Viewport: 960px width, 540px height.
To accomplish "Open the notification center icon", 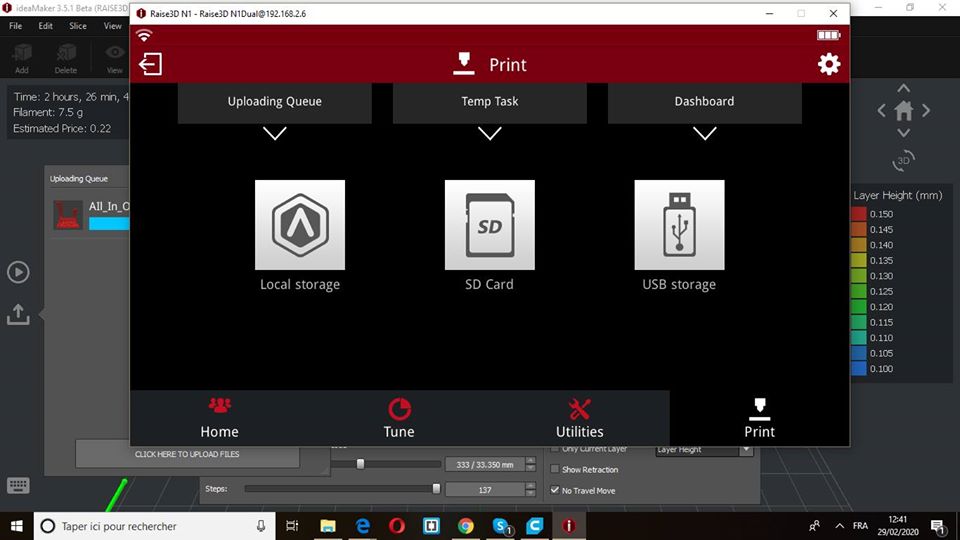I will pos(938,526).
